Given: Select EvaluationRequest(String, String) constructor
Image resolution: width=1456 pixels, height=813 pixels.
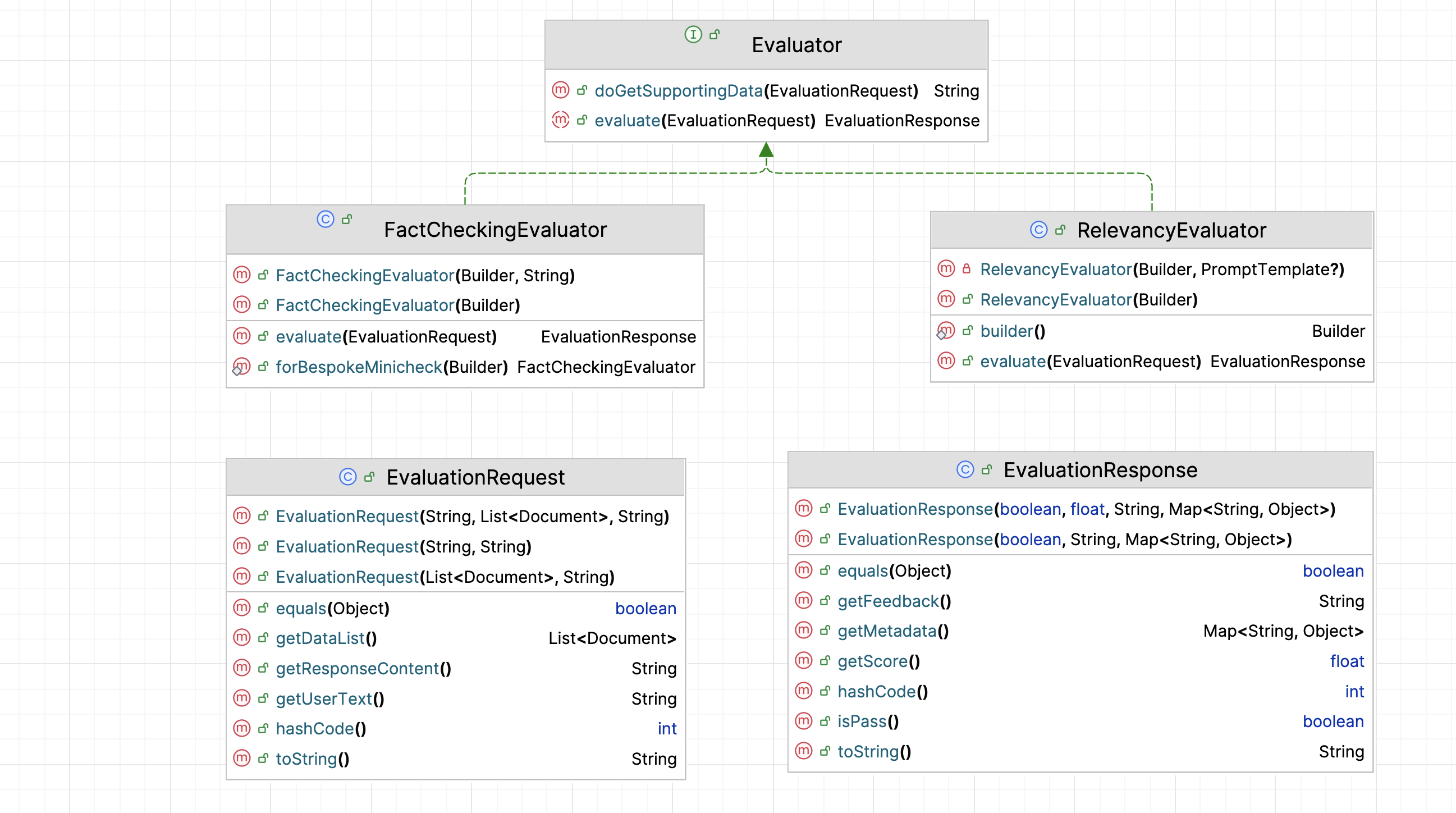Looking at the screenshot, I should [x=403, y=547].
